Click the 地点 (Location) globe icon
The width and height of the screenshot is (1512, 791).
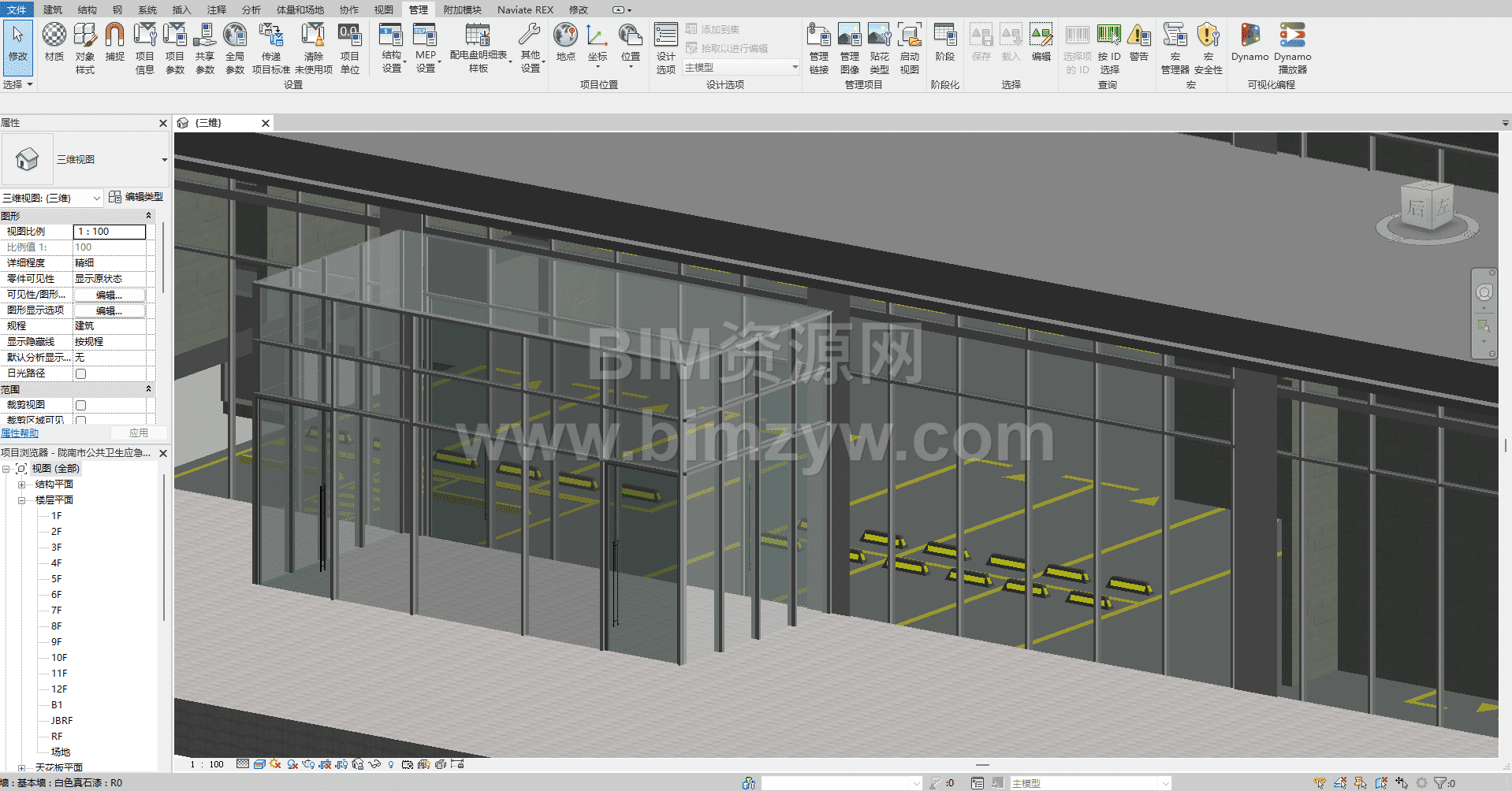(565, 36)
